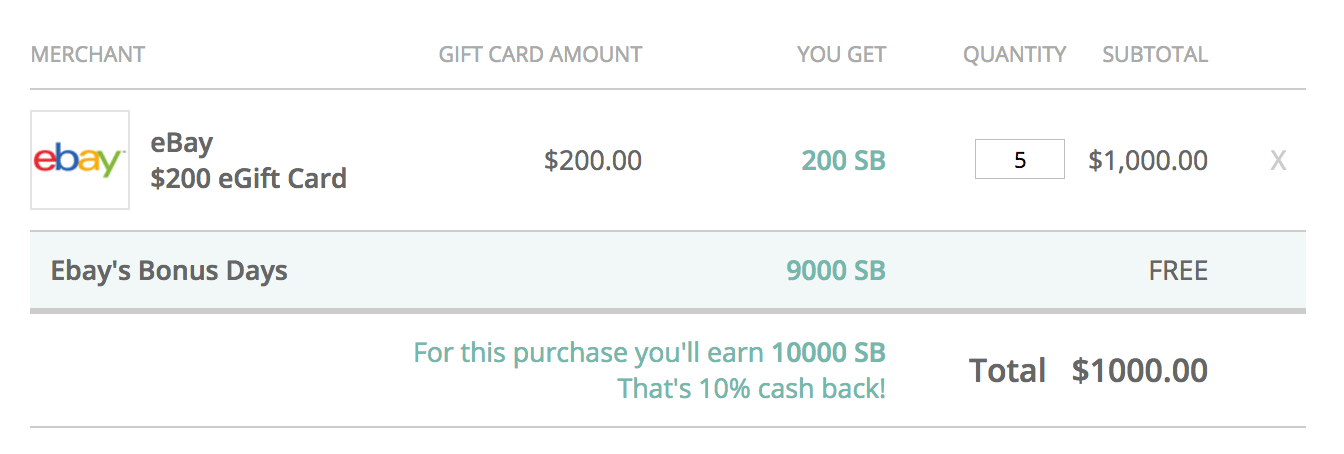The width and height of the screenshot is (1344, 454).
Task: Click the 9000 SB bonus amount
Action: [x=836, y=271]
